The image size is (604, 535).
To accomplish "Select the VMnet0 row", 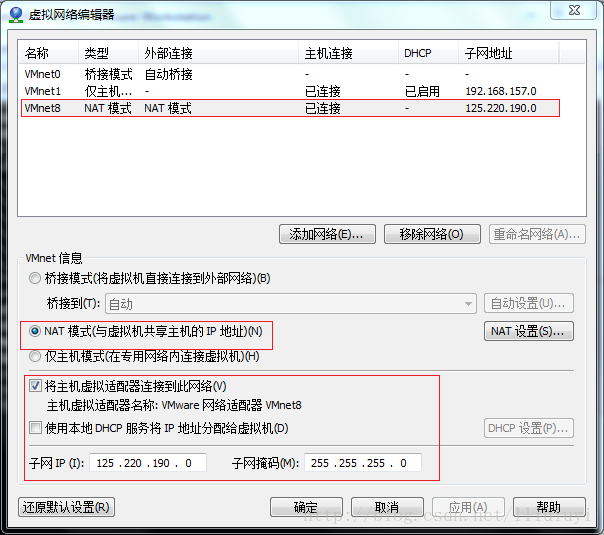I will (290, 74).
